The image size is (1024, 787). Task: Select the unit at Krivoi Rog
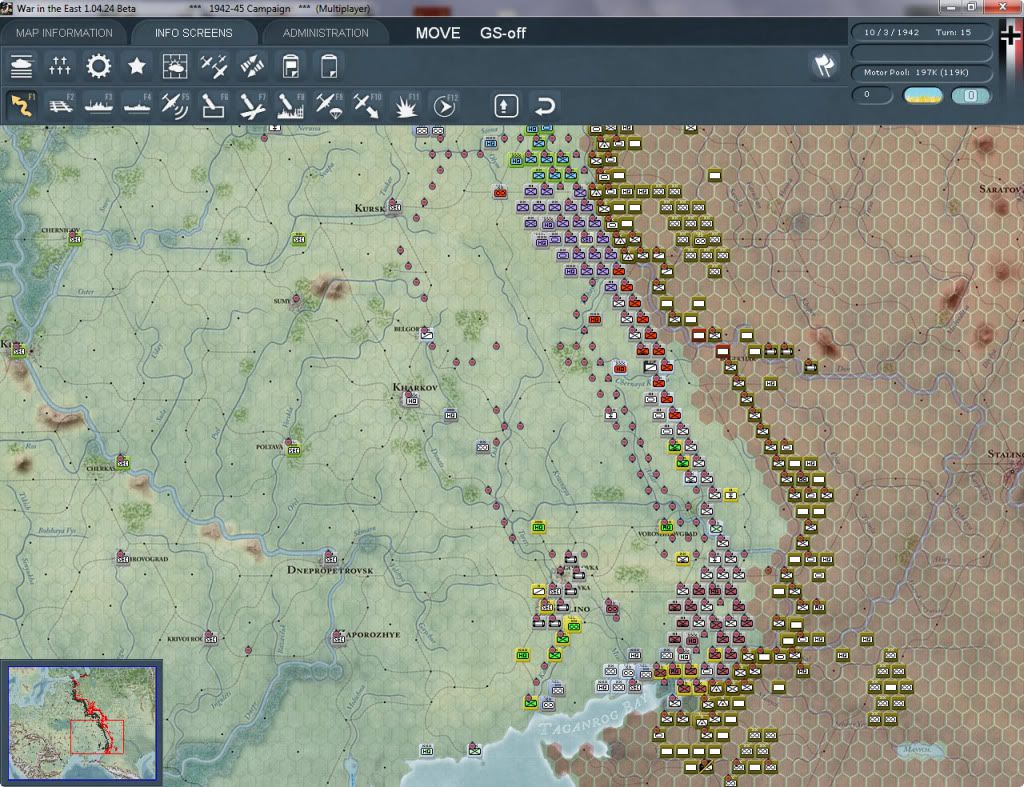(x=210, y=638)
